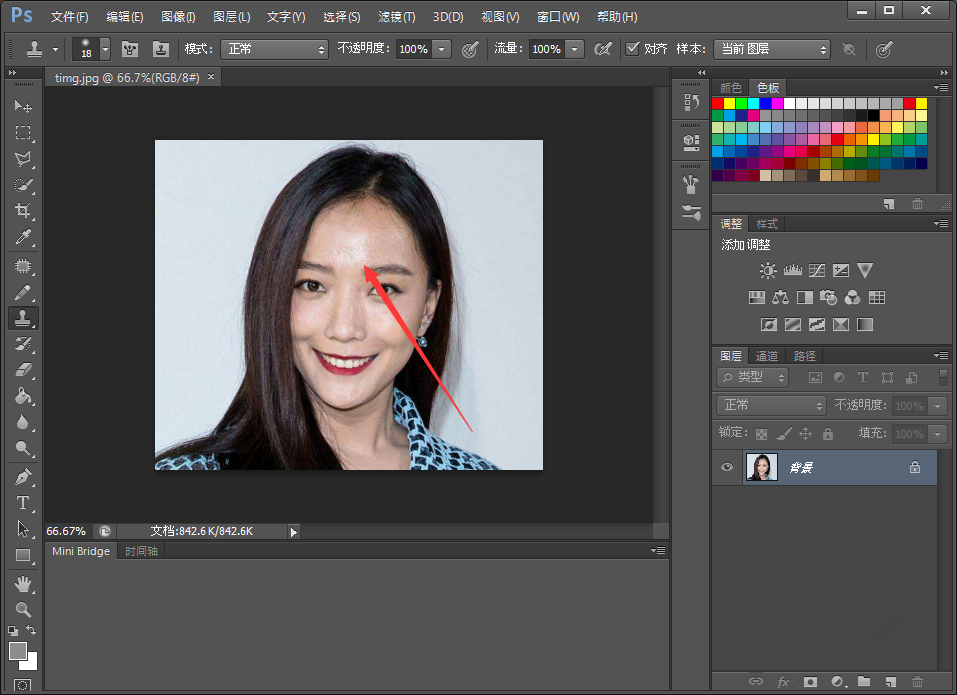Select the Pen tool
This screenshot has width=957, height=695.
[x=23, y=477]
